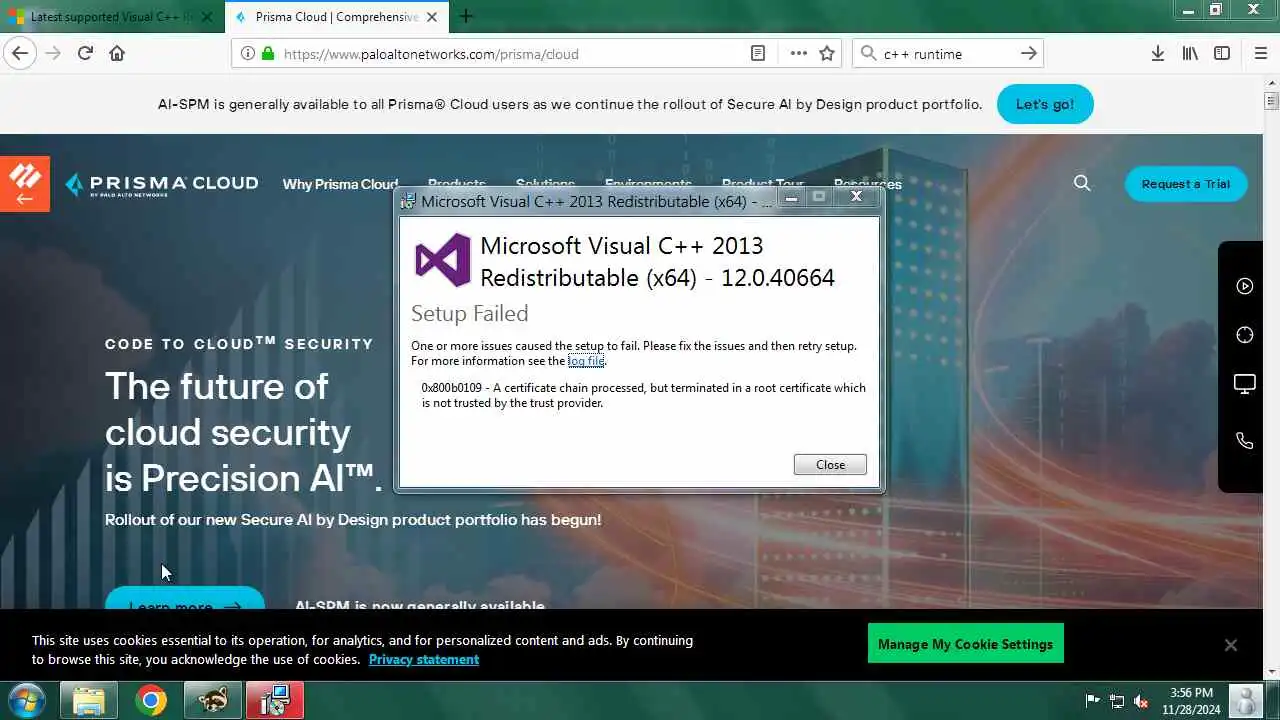Screen dimensions: 1280x720
Task: Open the Firefox library icon
Action: 1190,54
